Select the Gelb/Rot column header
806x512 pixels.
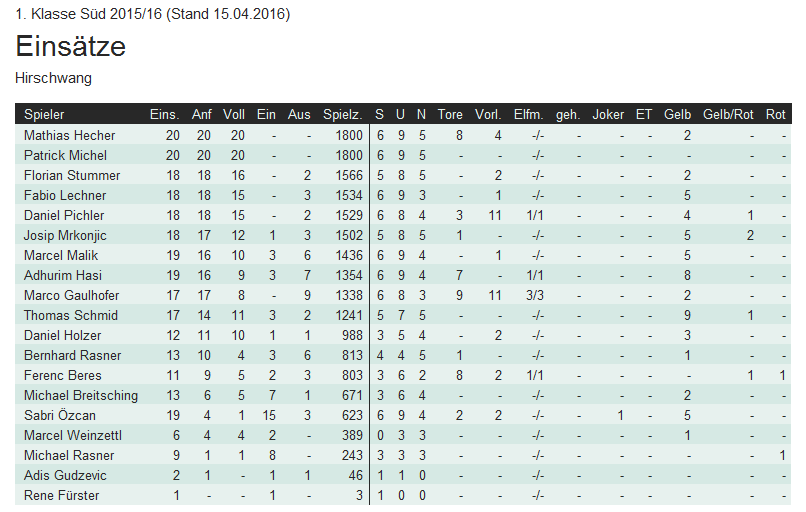pos(728,114)
